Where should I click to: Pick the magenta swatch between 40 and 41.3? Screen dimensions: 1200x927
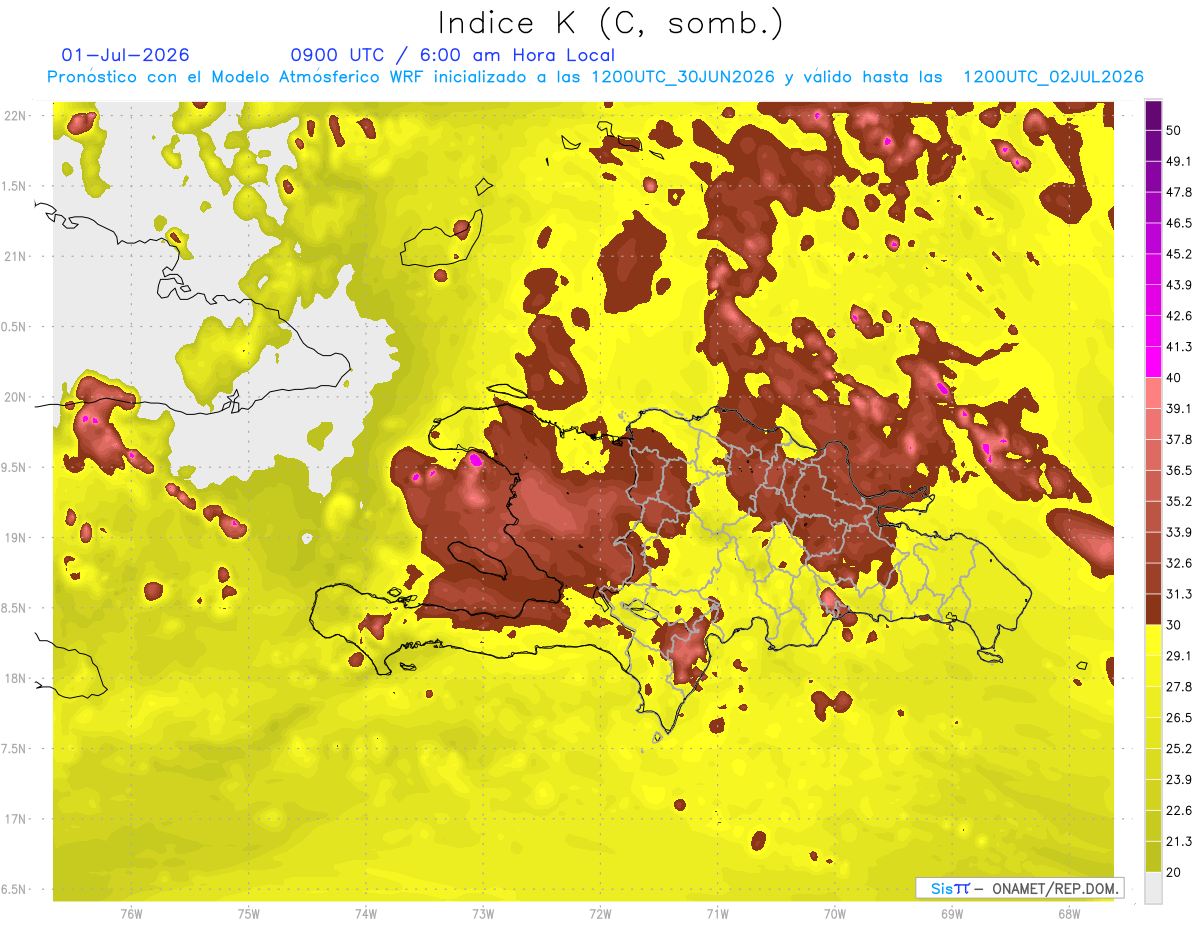(1153, 362)
